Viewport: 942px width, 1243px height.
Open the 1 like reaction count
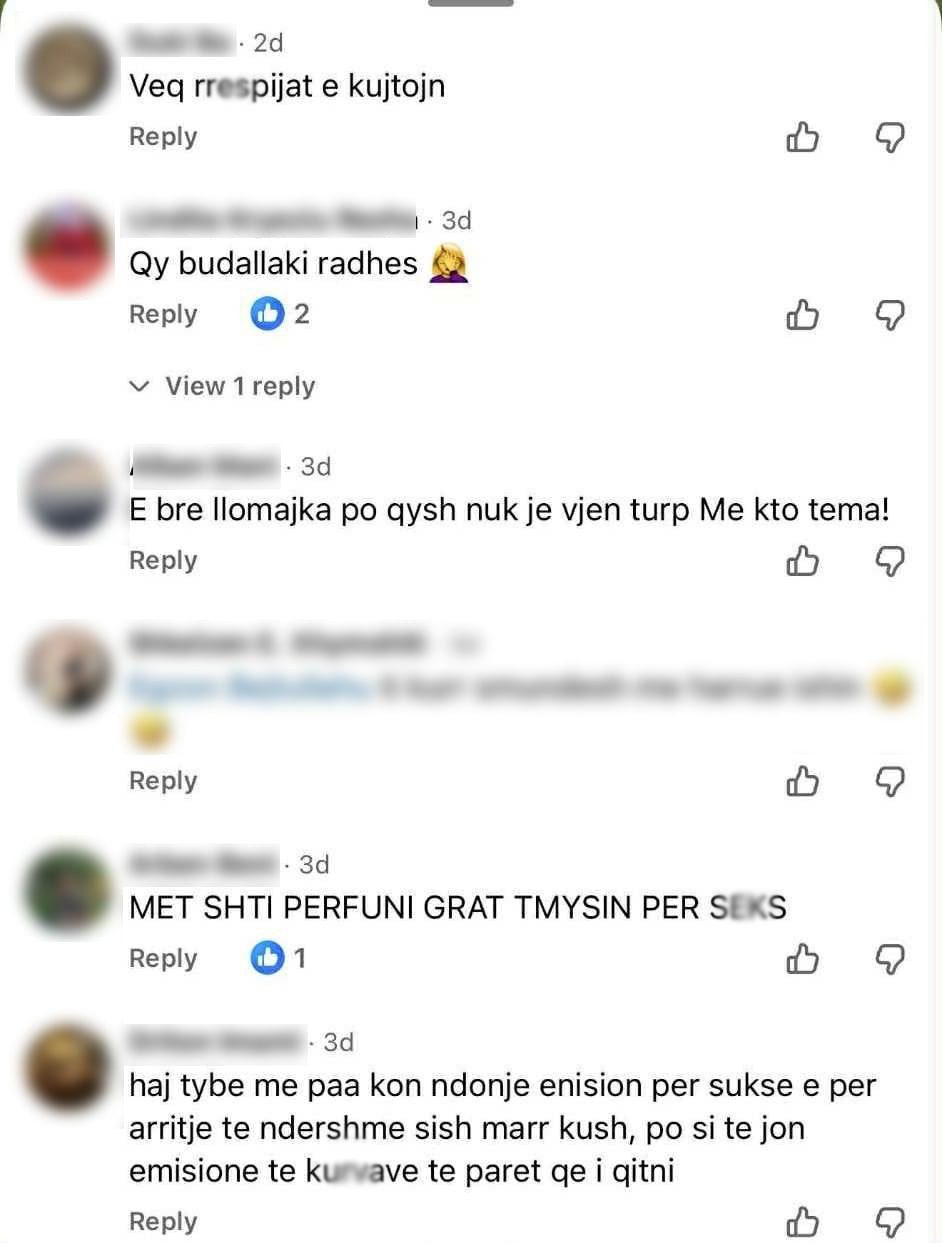click(278, 958)
